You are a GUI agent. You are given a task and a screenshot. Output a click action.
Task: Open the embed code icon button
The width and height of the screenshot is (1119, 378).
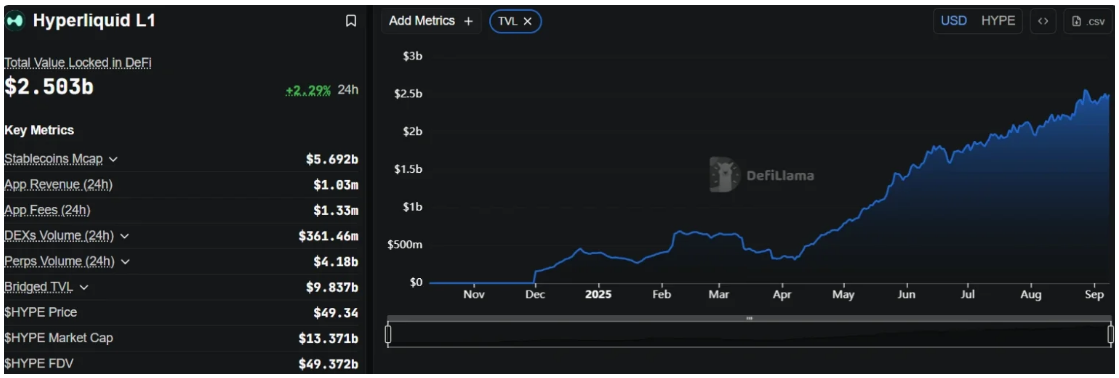(1043, 21)
